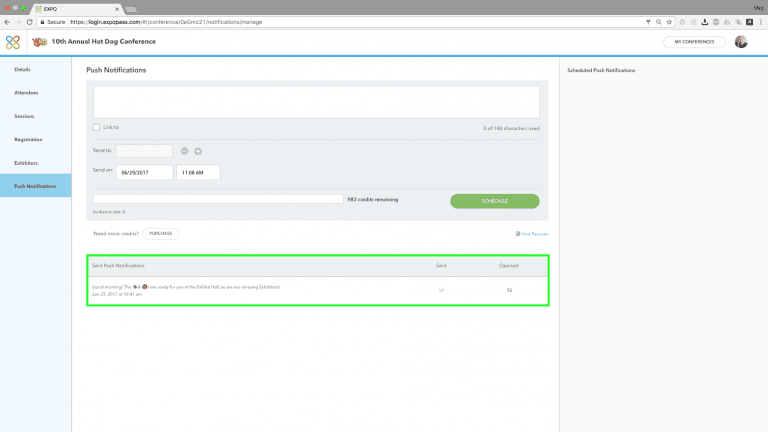768x432 pixels.
Task: Open the user profile avatar
Action: [x=741, y=42]
